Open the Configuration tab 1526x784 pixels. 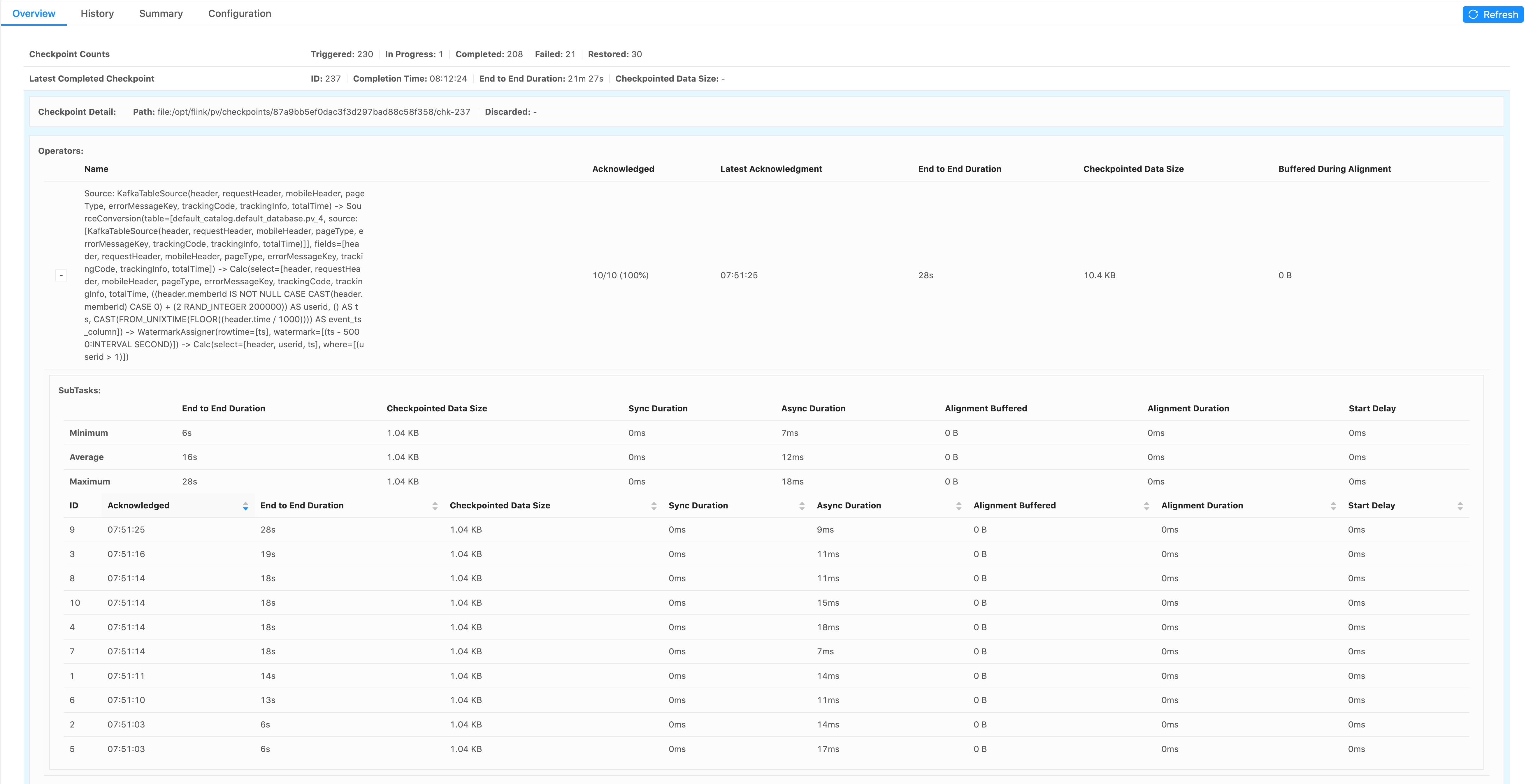(x=239, y=14)
